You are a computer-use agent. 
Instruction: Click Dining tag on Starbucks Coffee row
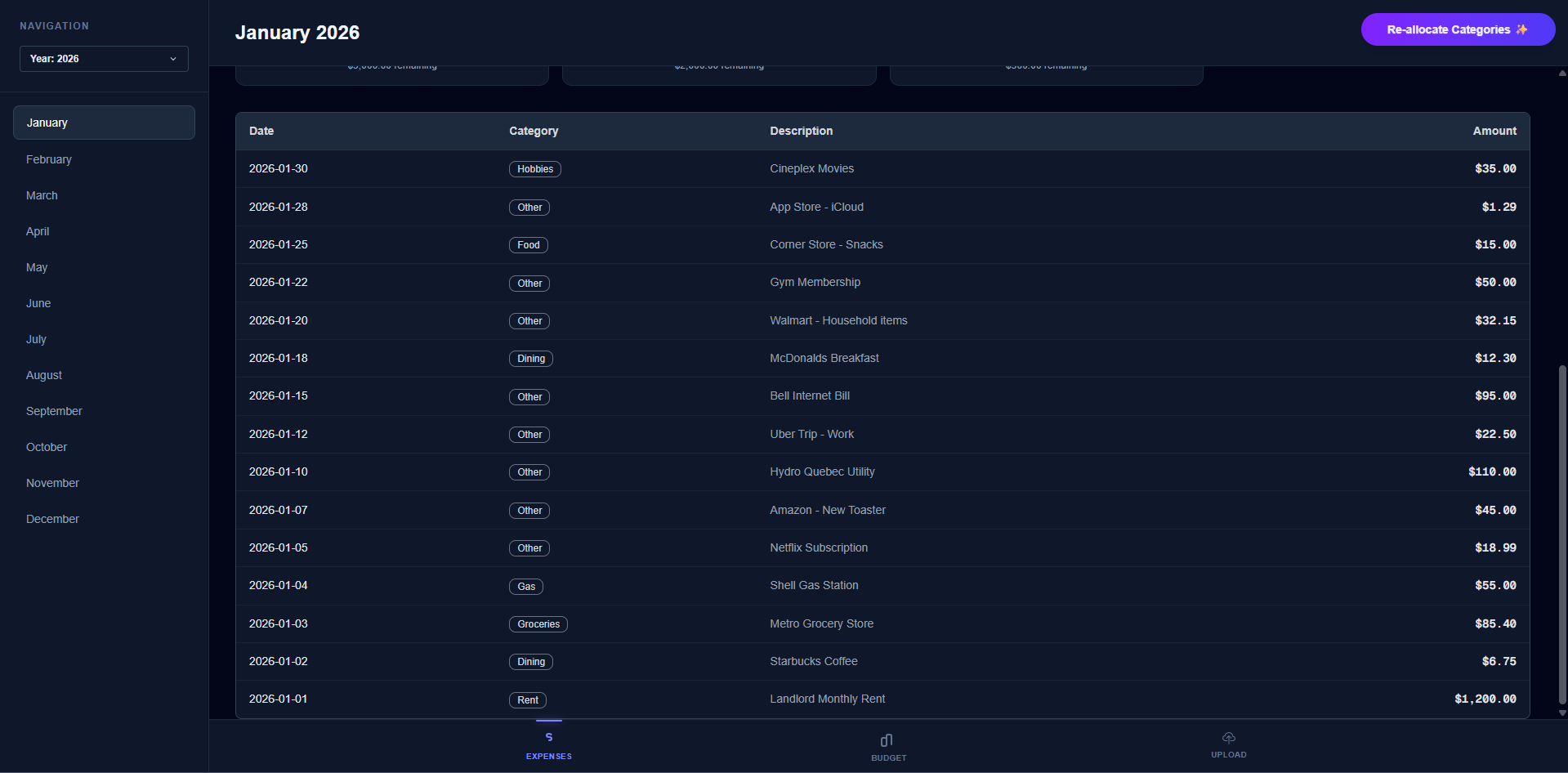531,662
